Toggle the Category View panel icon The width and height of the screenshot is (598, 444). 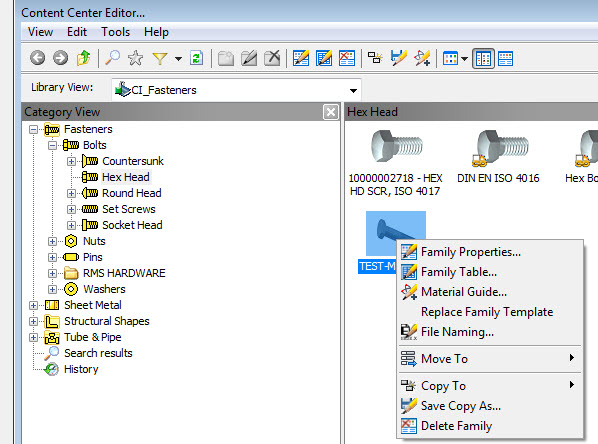pos(483,59)
